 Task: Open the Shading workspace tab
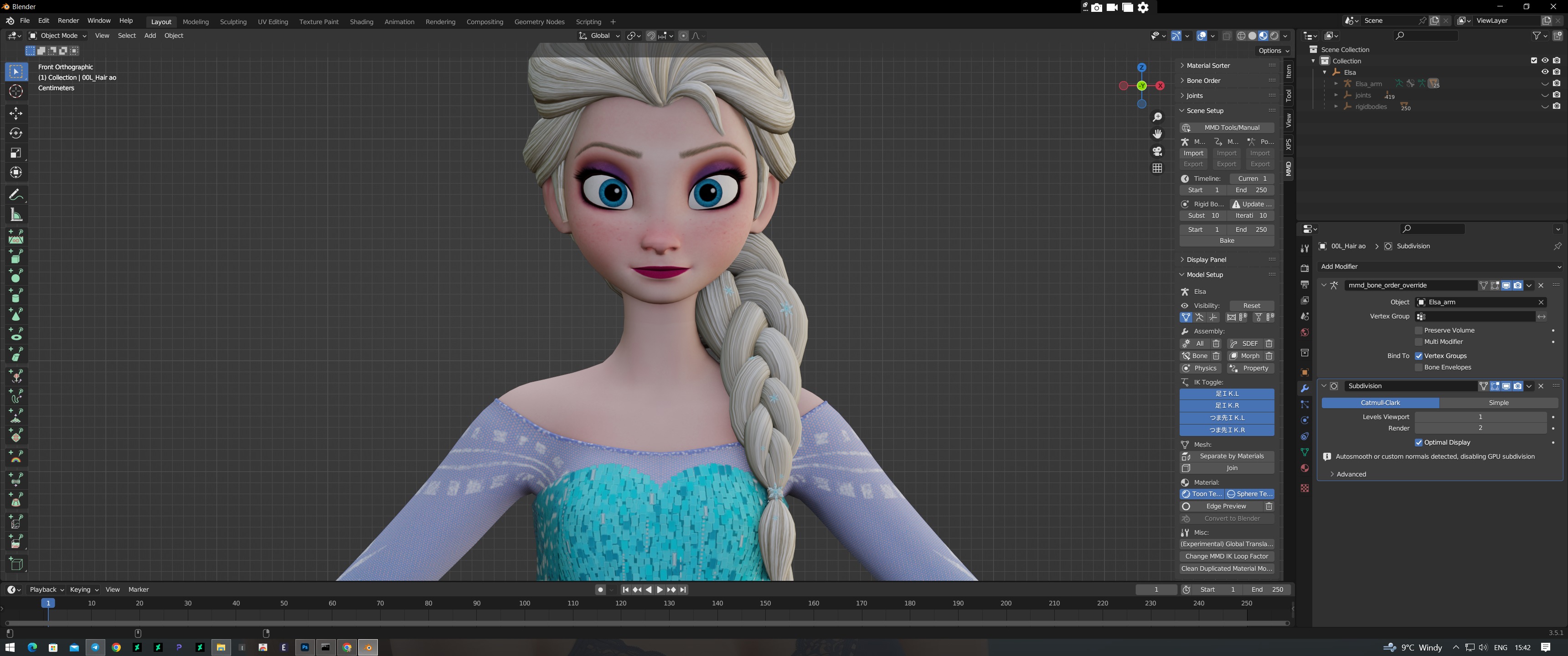361,22
